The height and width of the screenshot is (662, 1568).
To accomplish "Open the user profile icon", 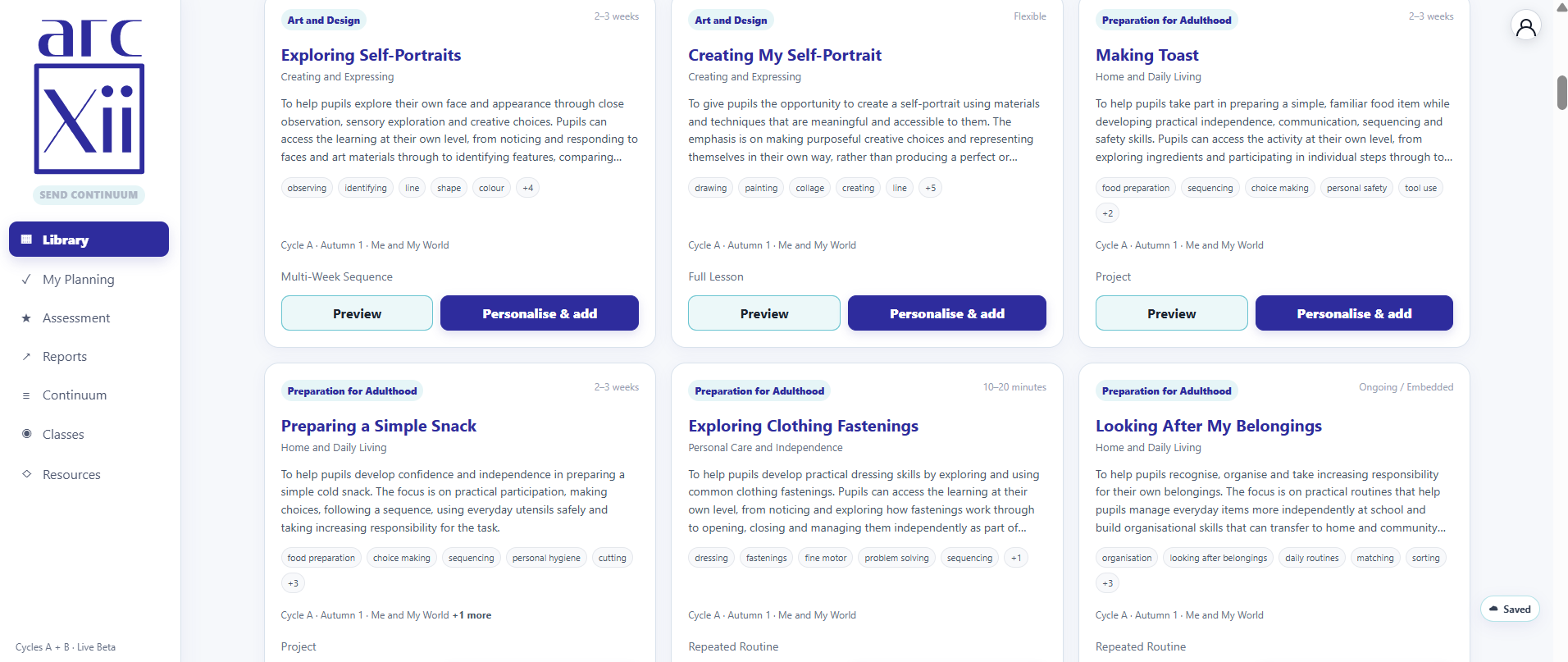I will click(x=1525, y=26).
